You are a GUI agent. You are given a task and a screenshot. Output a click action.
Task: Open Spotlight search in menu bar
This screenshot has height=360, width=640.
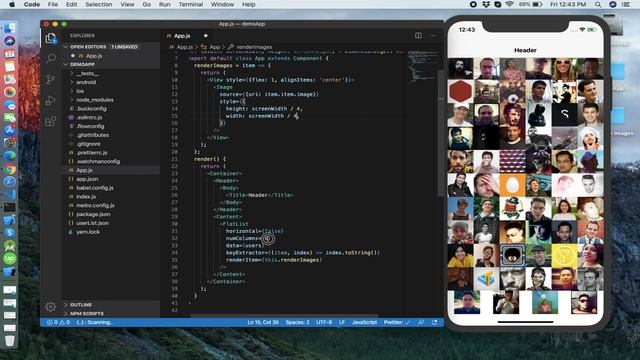coord(598,4)
